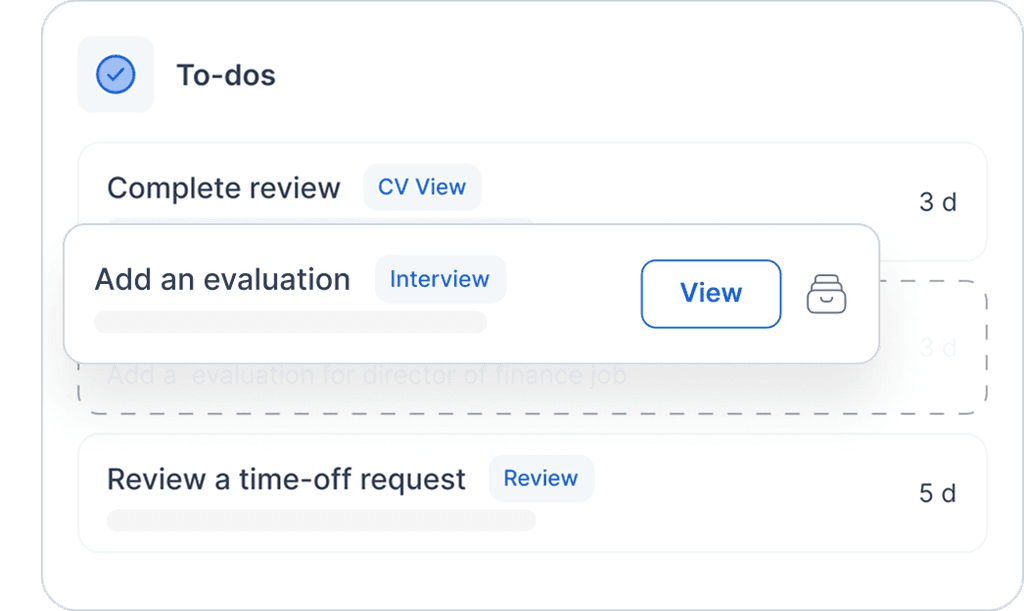Click the 3 d deadline label
Image resolution: width=1024 pixels, height=611 pixels.
click(x=940, y=203)
